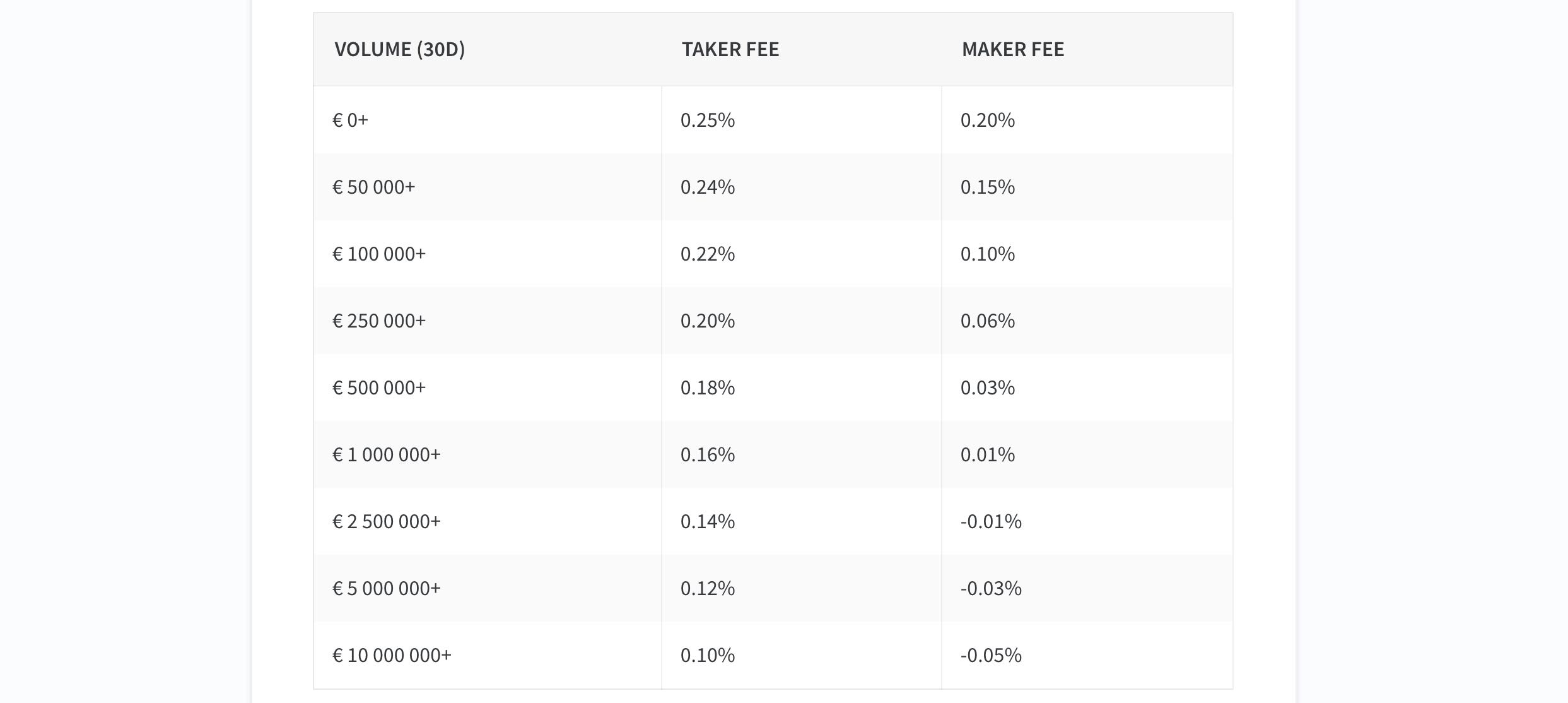Click the 0.24% taker fee value
Image resolution: width=1568 pixels, height=703 pixels.
click(708, 187)
